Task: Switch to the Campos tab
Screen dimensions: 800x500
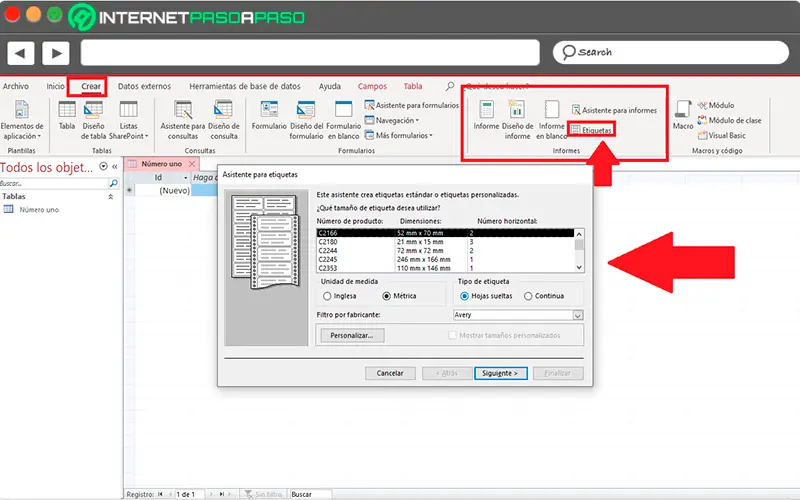Action: (372, 86)
